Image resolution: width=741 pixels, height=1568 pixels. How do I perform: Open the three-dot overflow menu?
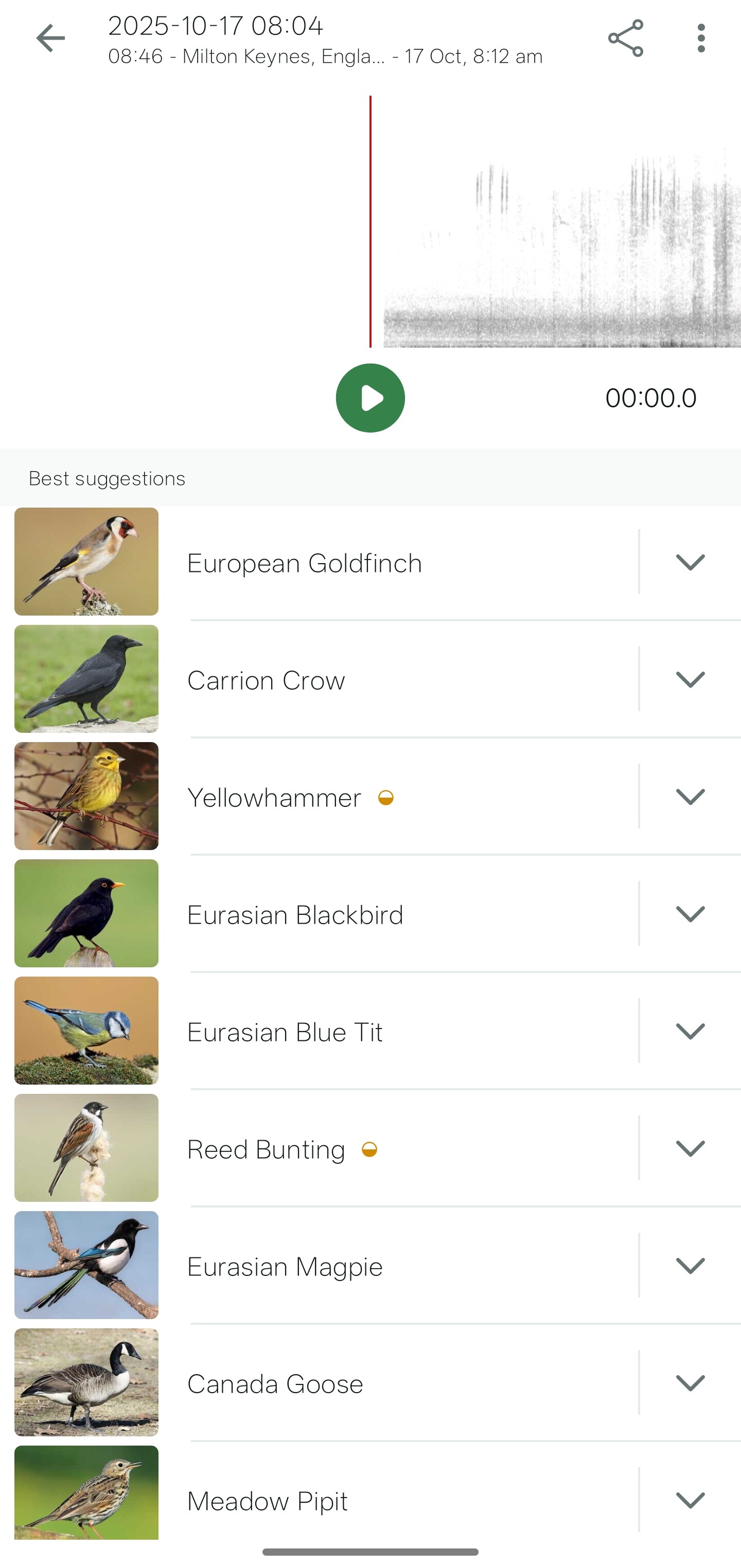(x=701, y=39)
